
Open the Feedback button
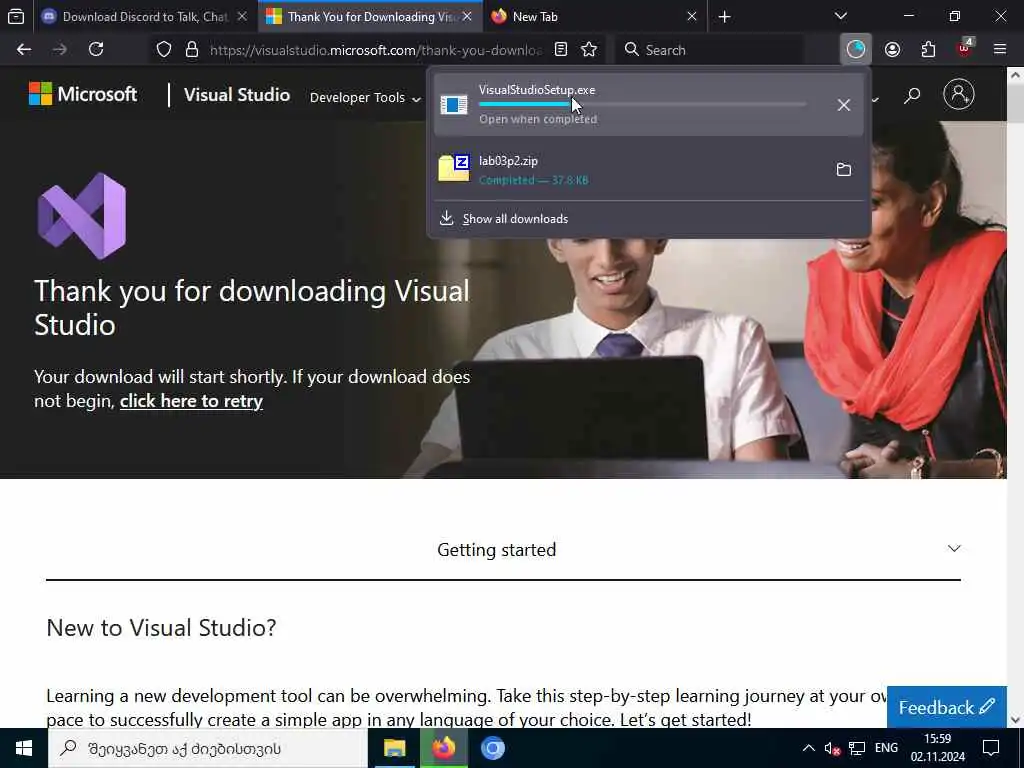[x=946, y=707]
